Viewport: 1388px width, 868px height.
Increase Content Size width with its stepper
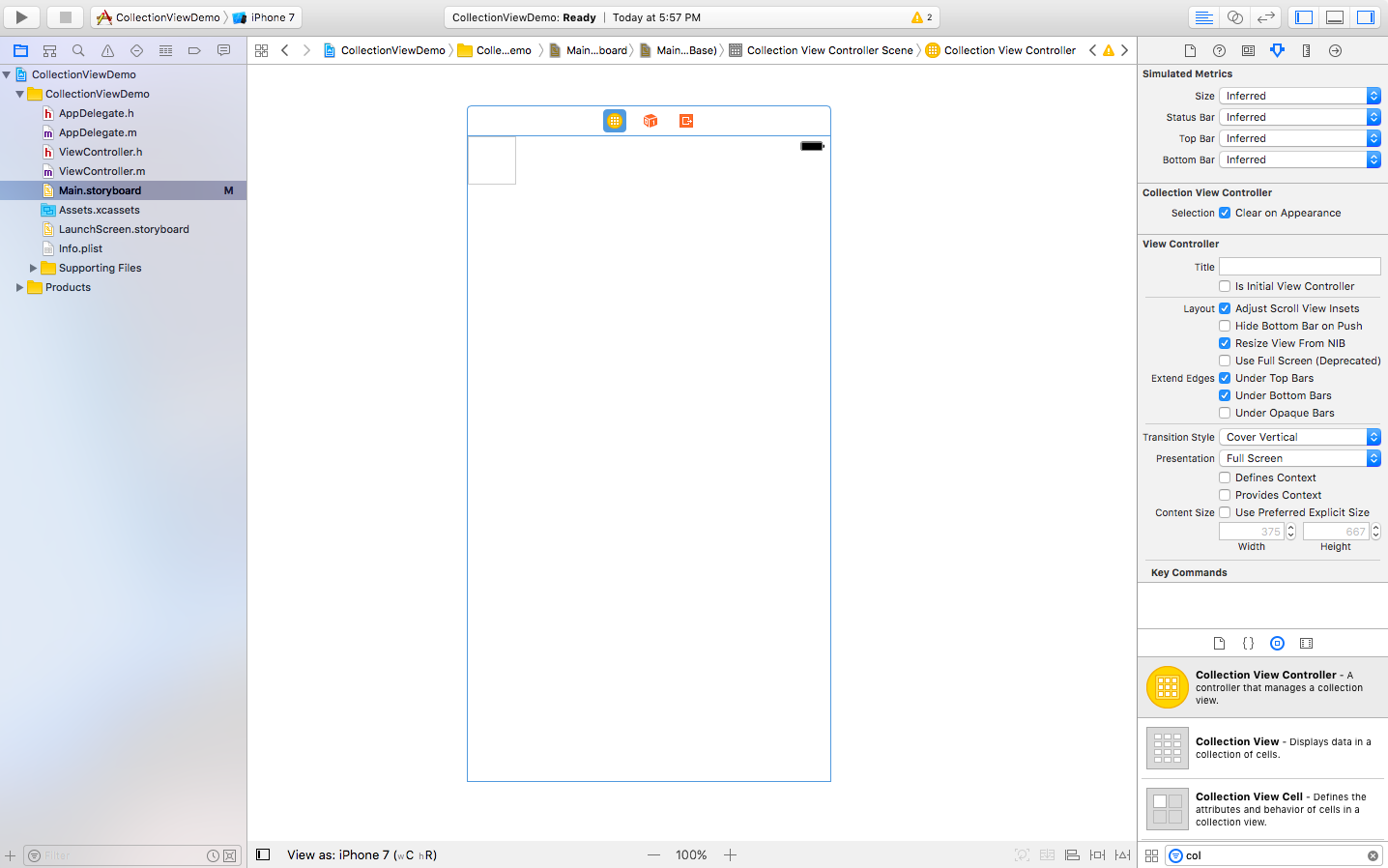1289,527
